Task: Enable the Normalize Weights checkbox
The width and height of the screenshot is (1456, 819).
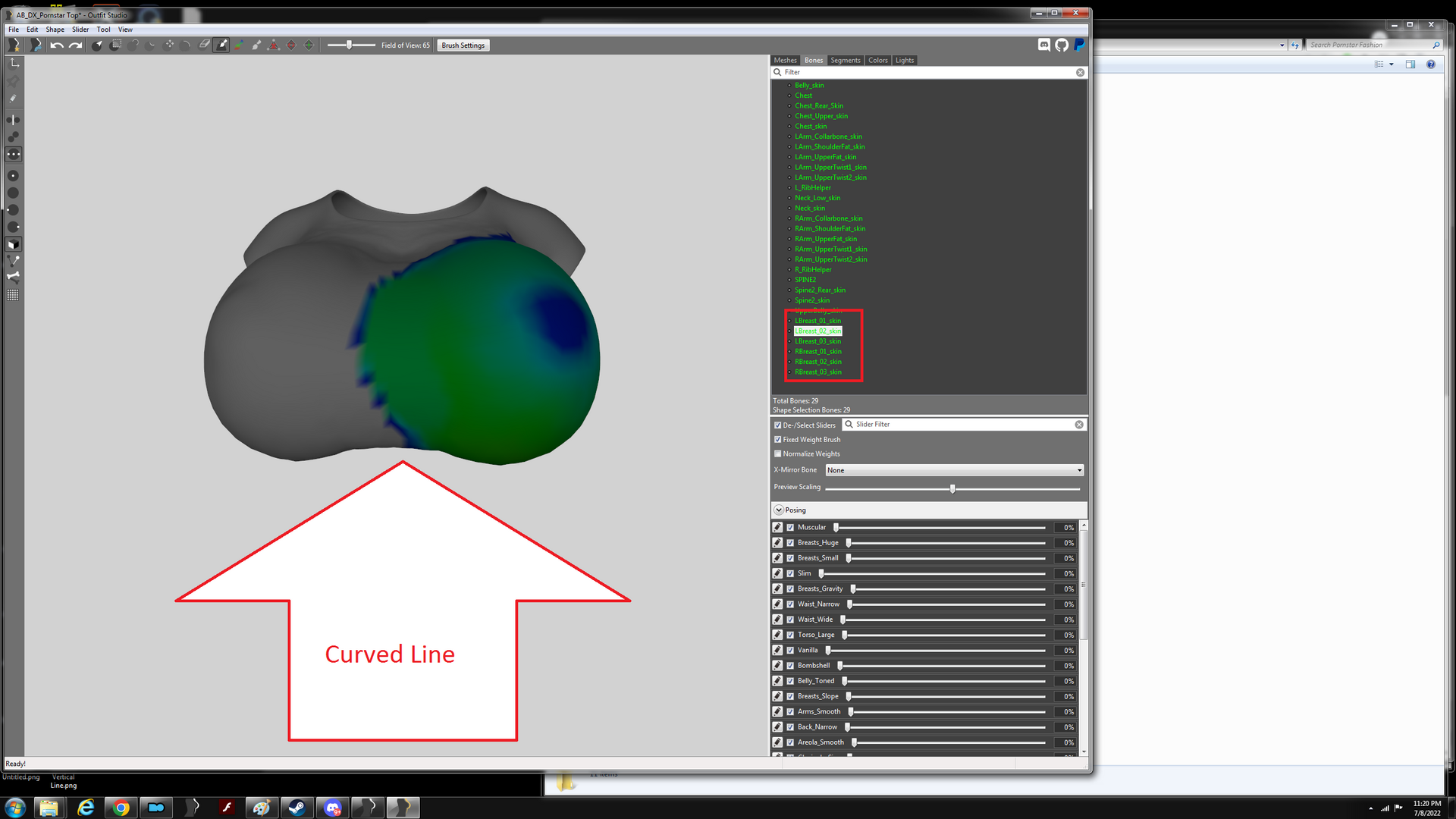Action: tap(777, 454)
